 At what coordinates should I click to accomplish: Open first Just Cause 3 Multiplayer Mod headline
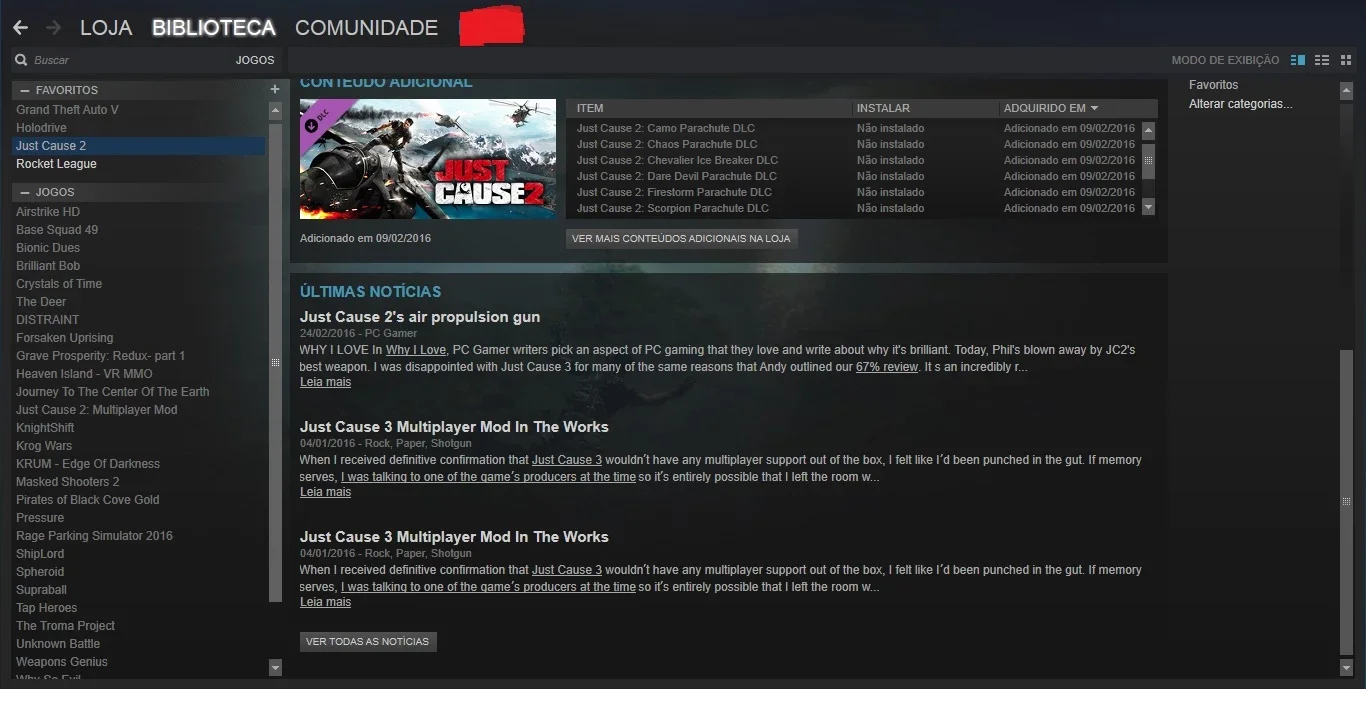click(454, 427)
